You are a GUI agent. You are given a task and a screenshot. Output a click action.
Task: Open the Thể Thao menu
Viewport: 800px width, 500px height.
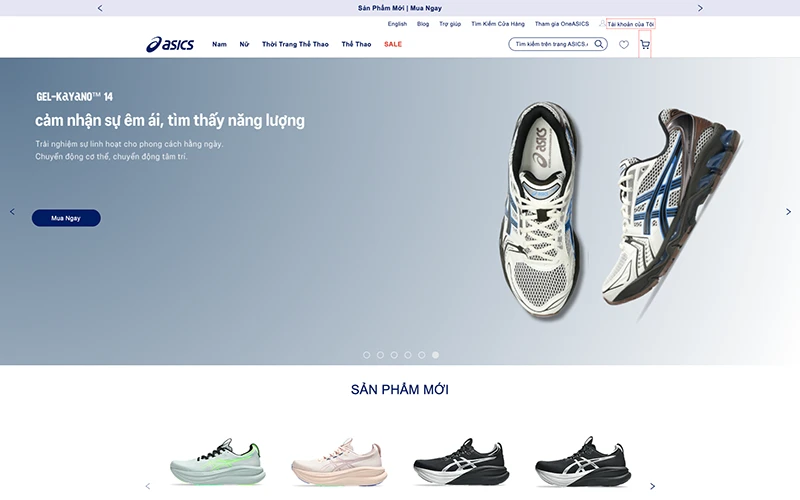356,44
